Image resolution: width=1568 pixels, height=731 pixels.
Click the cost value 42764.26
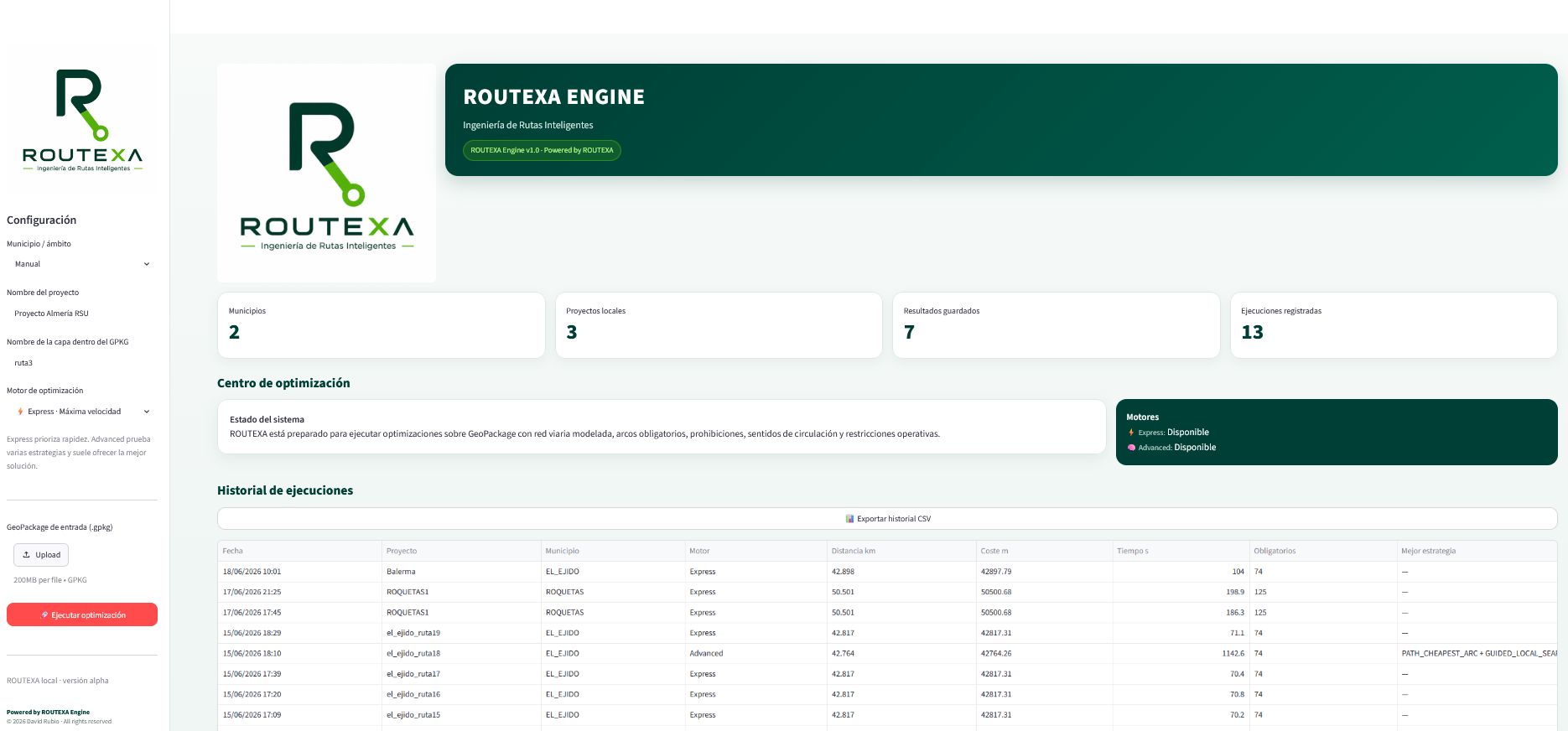(x=1044, y=653)
